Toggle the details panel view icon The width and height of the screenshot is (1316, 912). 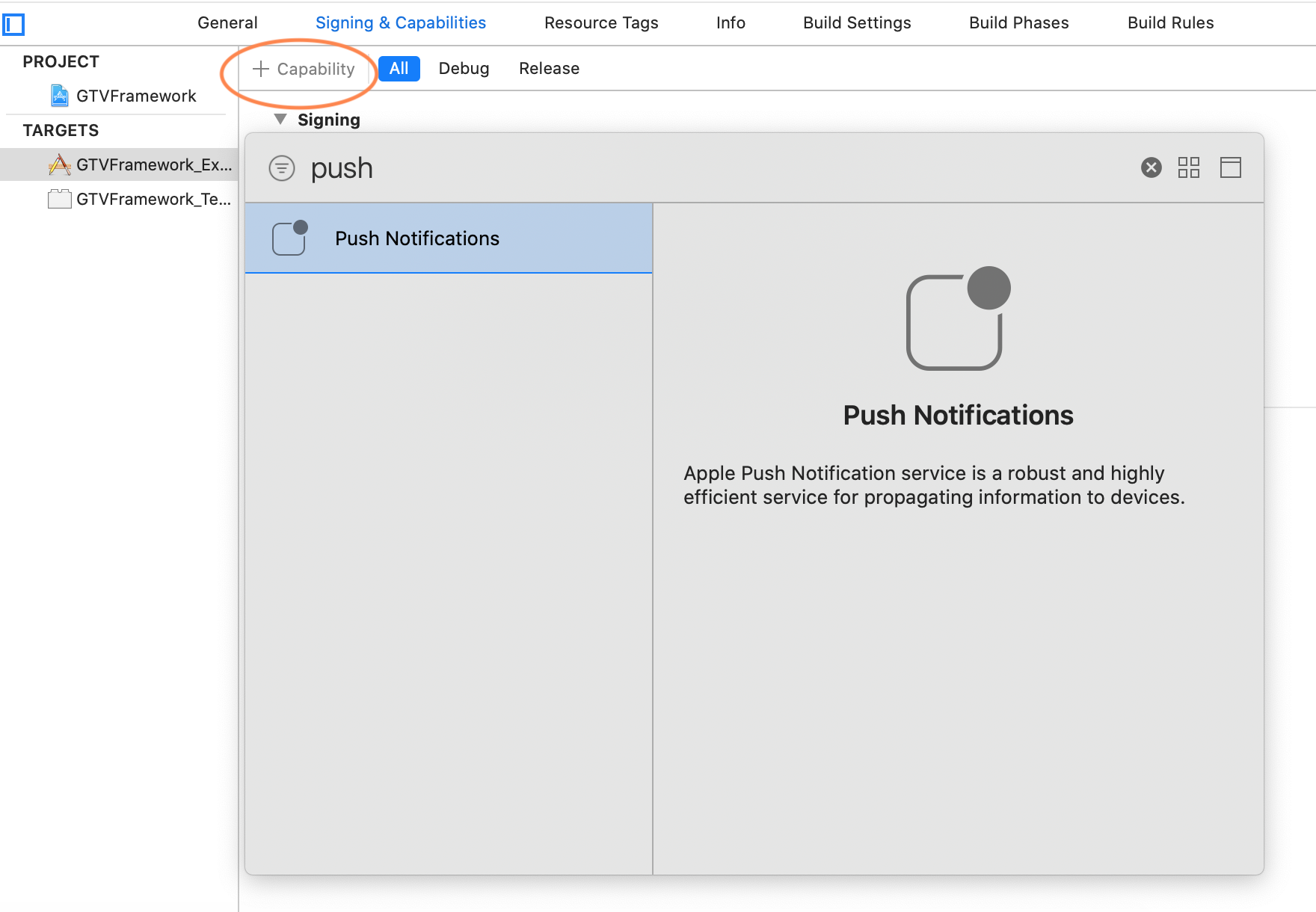[x=1231, y=167]
